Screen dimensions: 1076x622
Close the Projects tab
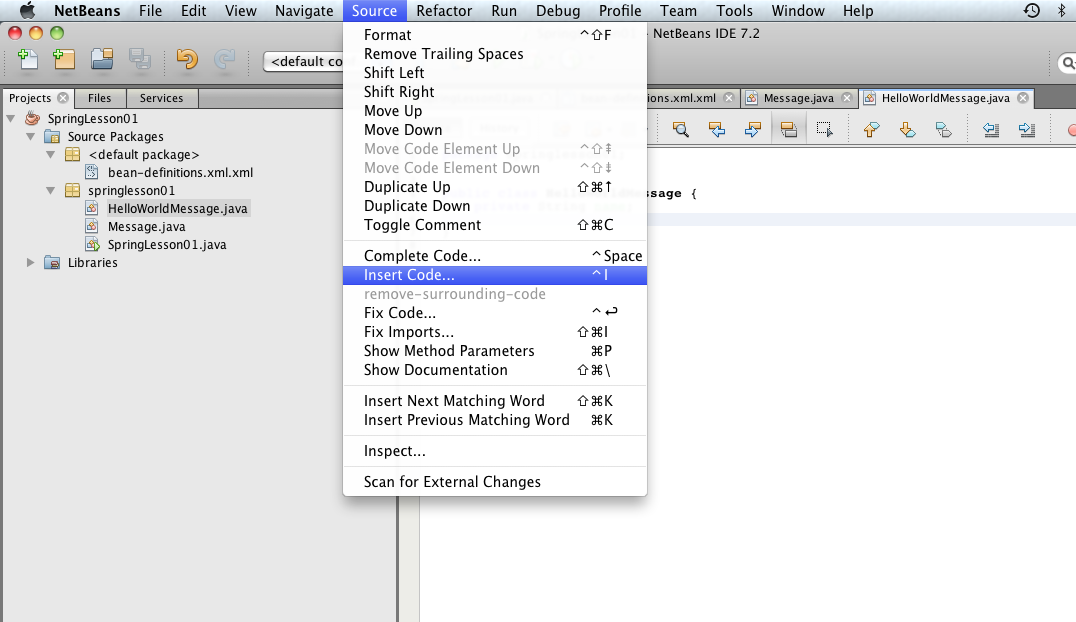pos(63,98)
